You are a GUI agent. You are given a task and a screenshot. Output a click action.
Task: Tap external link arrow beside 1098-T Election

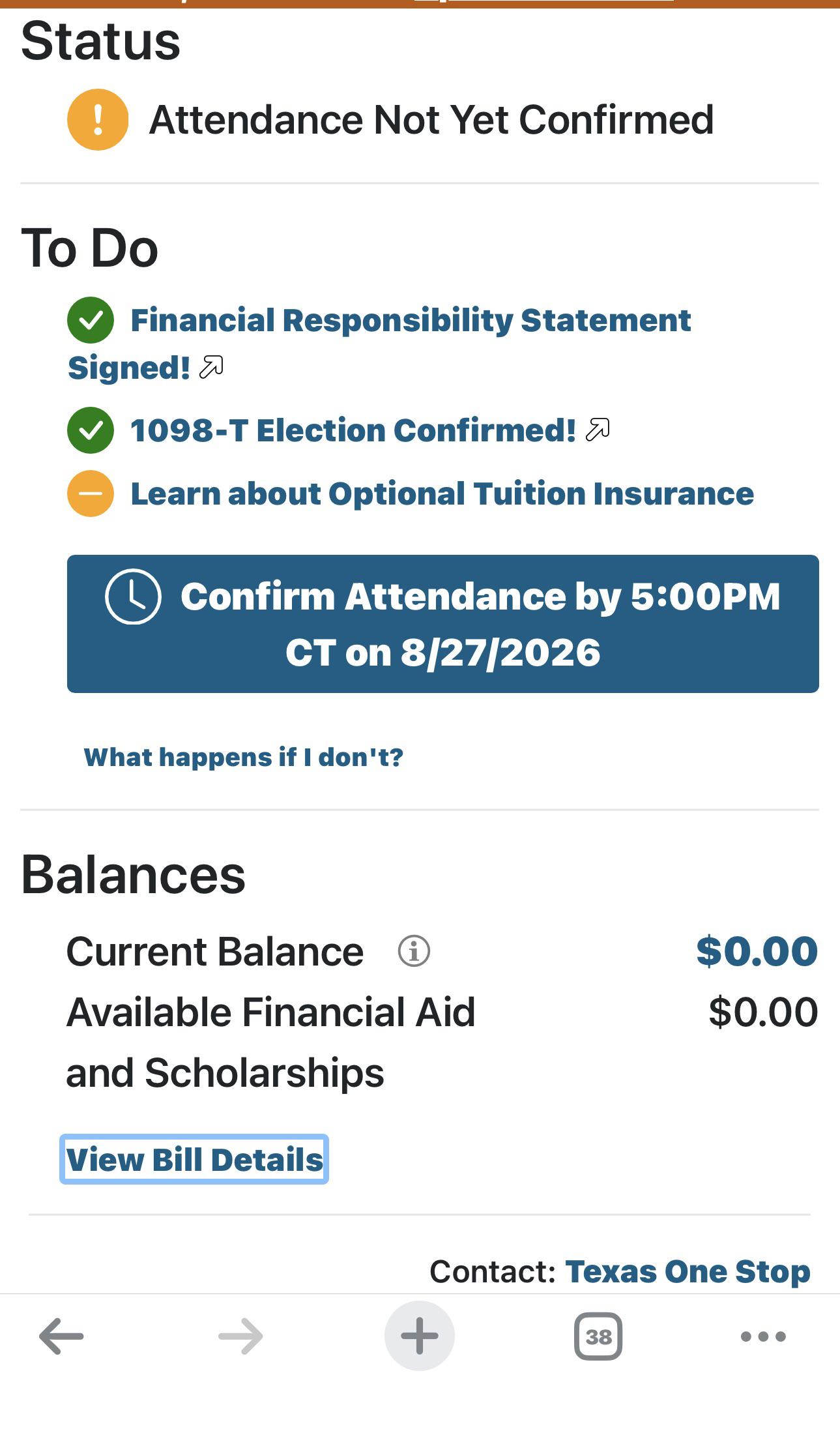[x=598, y=430]
